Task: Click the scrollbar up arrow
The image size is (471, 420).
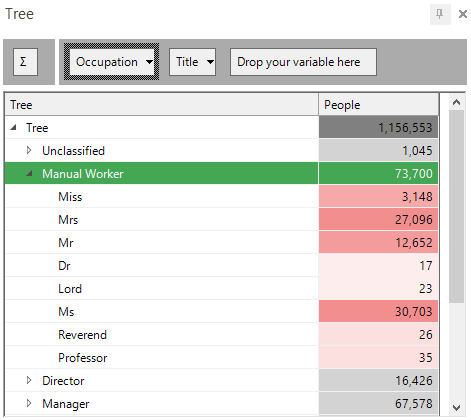Action: (x=457, y=102)
